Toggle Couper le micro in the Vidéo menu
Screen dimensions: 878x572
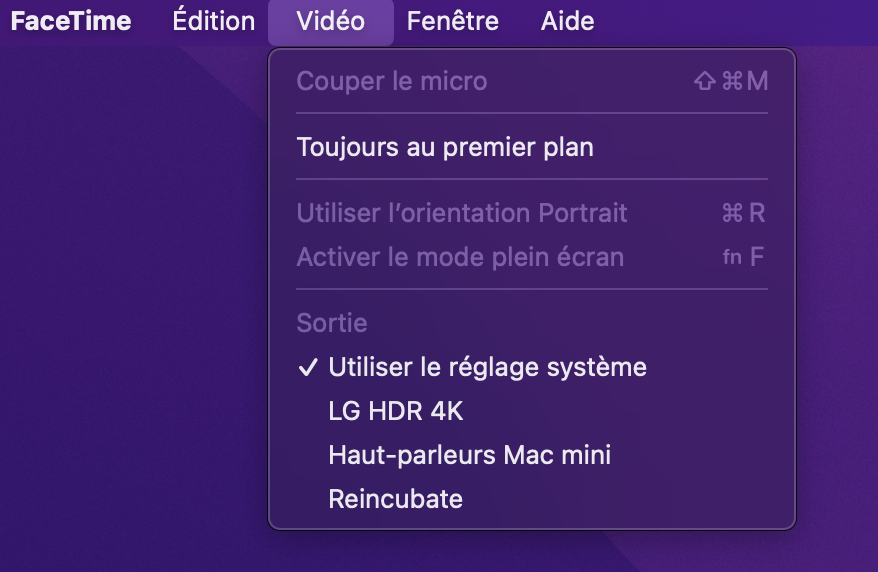pyautogui.click(x=391, y=82)
